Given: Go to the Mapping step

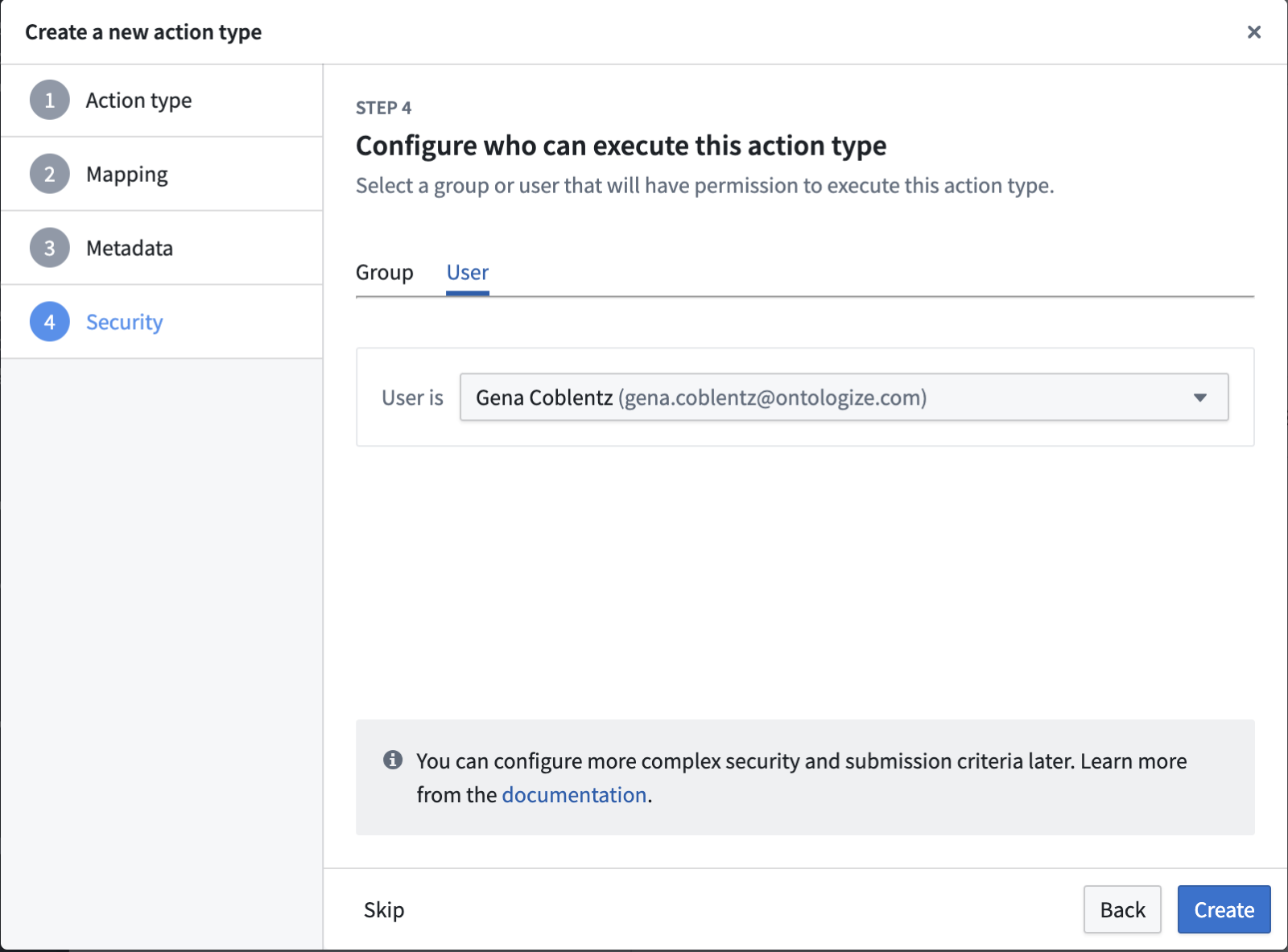Looking at the screenshot, I should pos(127,175).
